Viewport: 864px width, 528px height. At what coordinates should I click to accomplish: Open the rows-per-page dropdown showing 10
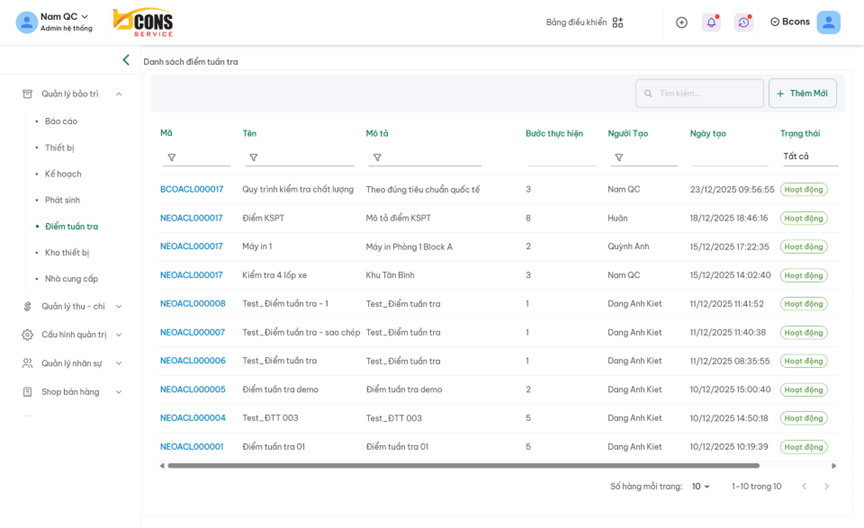pos(701,487)
